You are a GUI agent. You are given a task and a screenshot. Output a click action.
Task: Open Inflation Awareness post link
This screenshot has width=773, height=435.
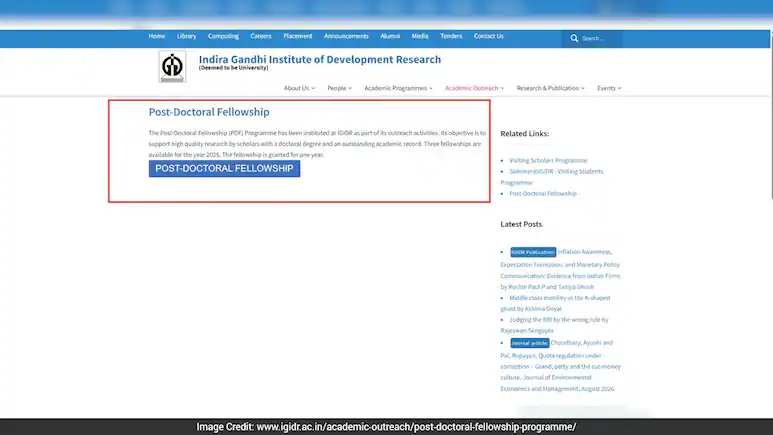point(561,270)
